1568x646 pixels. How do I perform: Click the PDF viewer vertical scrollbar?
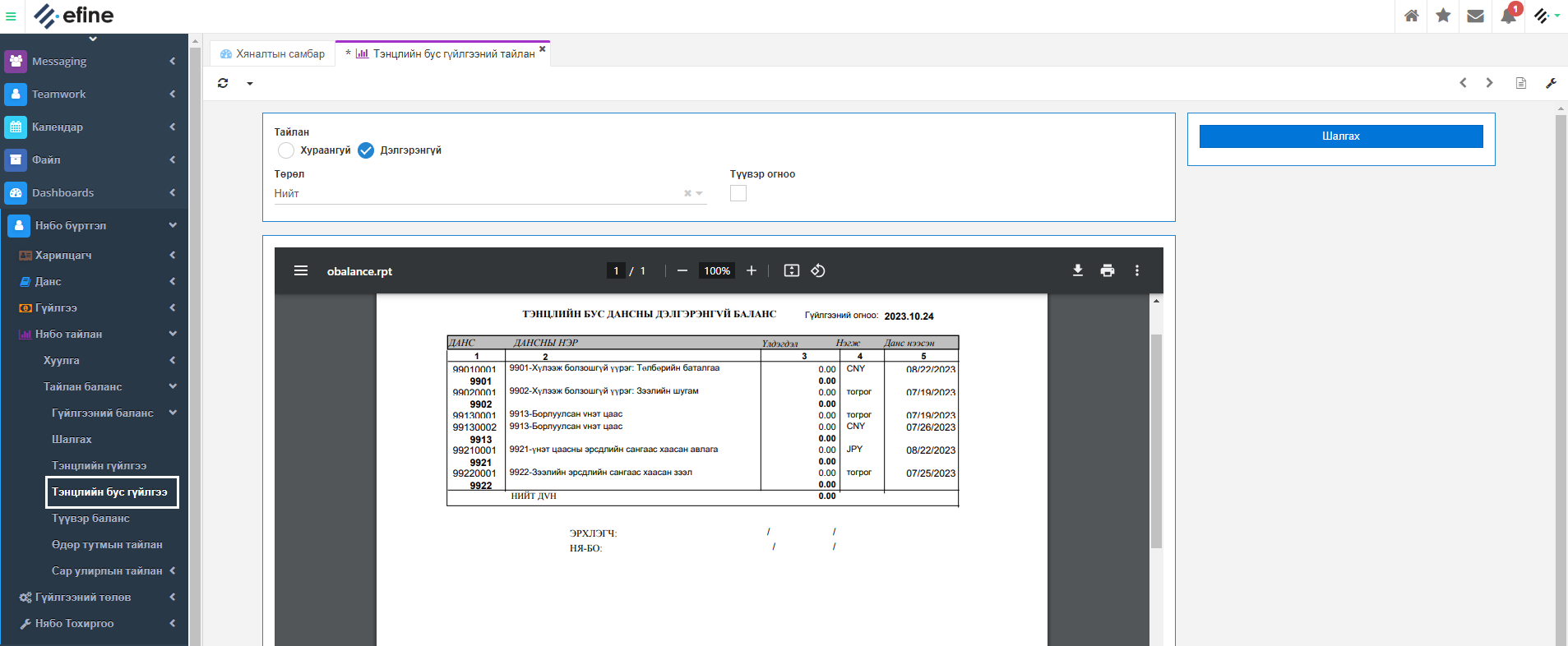pyautogui.click(x=1156, y=441)
